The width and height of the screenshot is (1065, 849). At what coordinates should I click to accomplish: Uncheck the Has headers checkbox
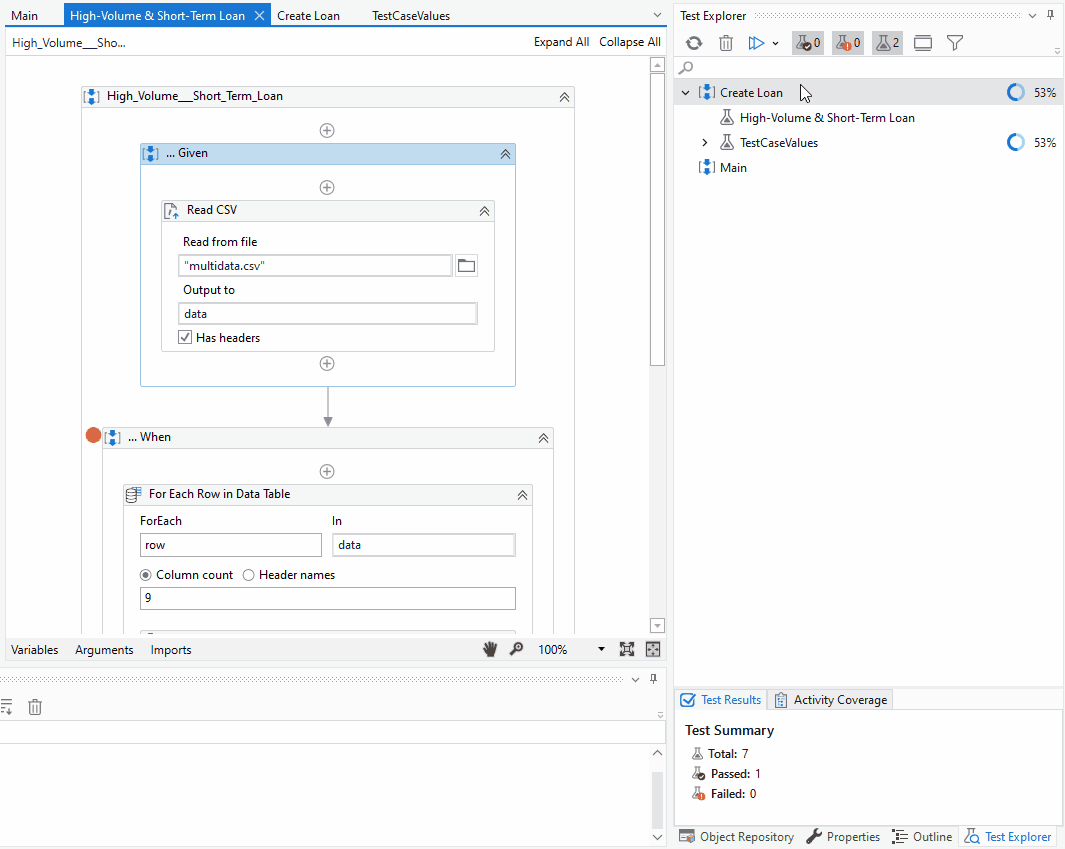(x=185, y=338)
